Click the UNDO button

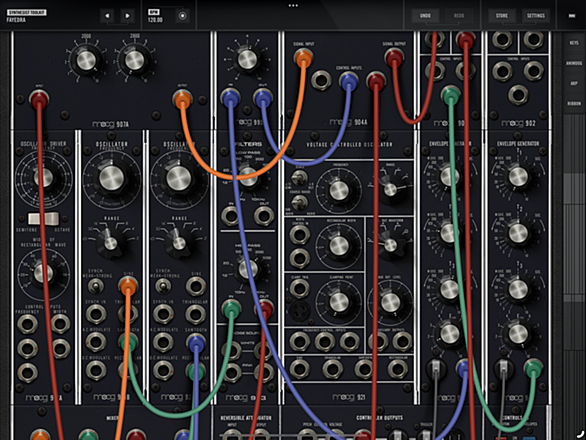[425, 16]
